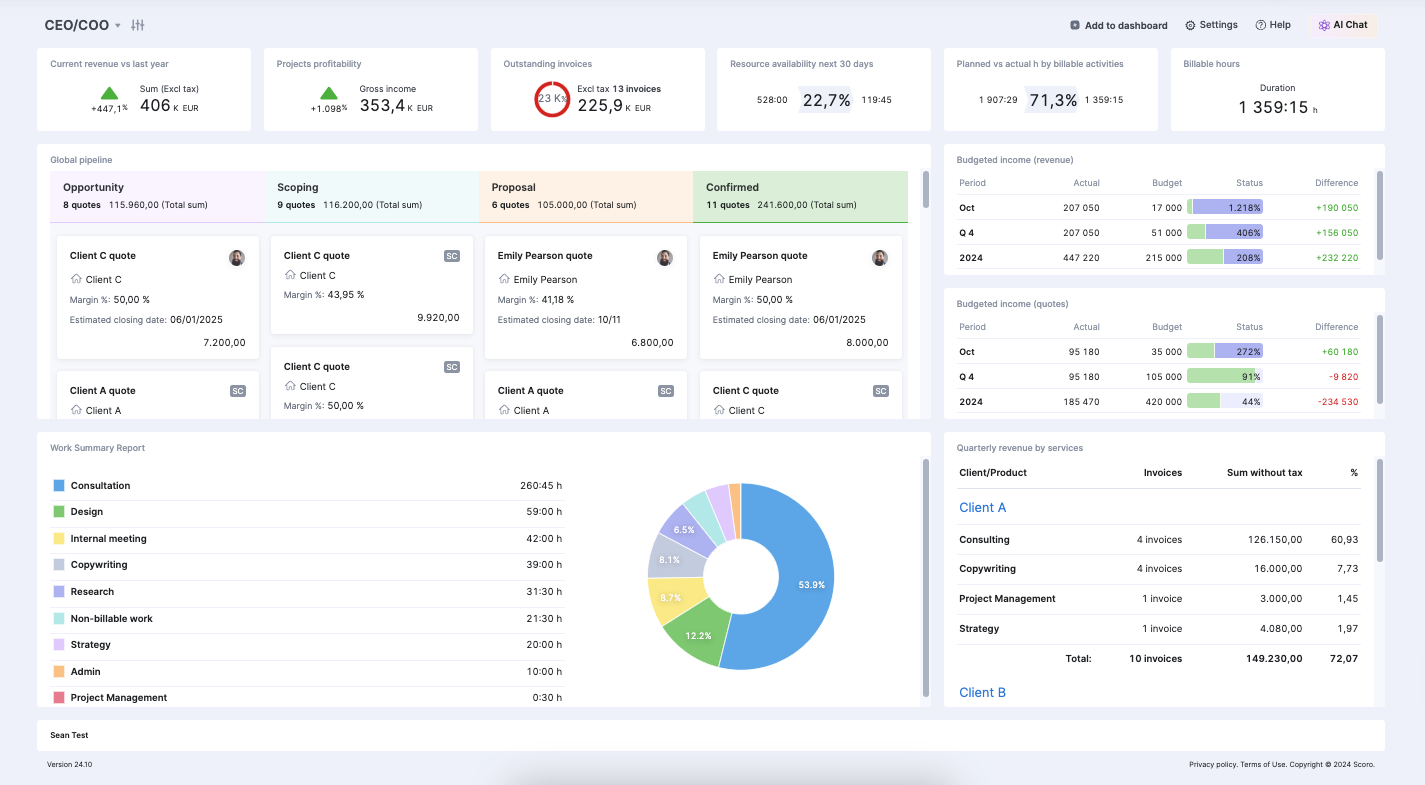This screenshot has width=1425, height=785.
Task: Launch the AI Chat button
Action: click(x=1343, y=25)
